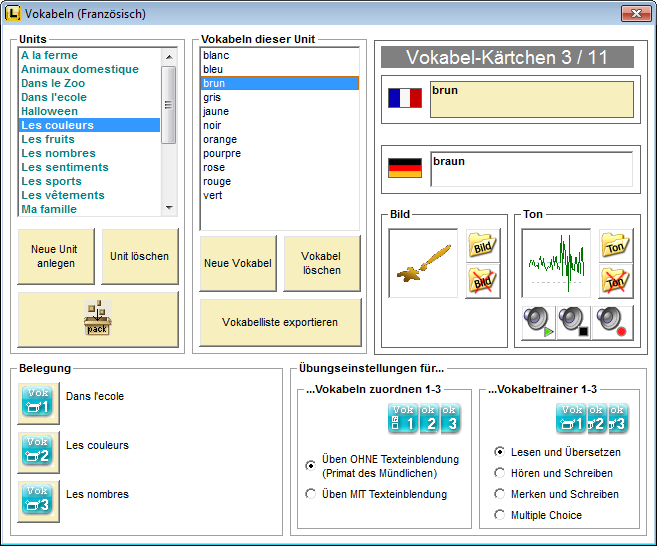Screen dimensions: 657x546
Task: Select 'Üben MIT Texteinblendung' option
Action: click(311, 494)
